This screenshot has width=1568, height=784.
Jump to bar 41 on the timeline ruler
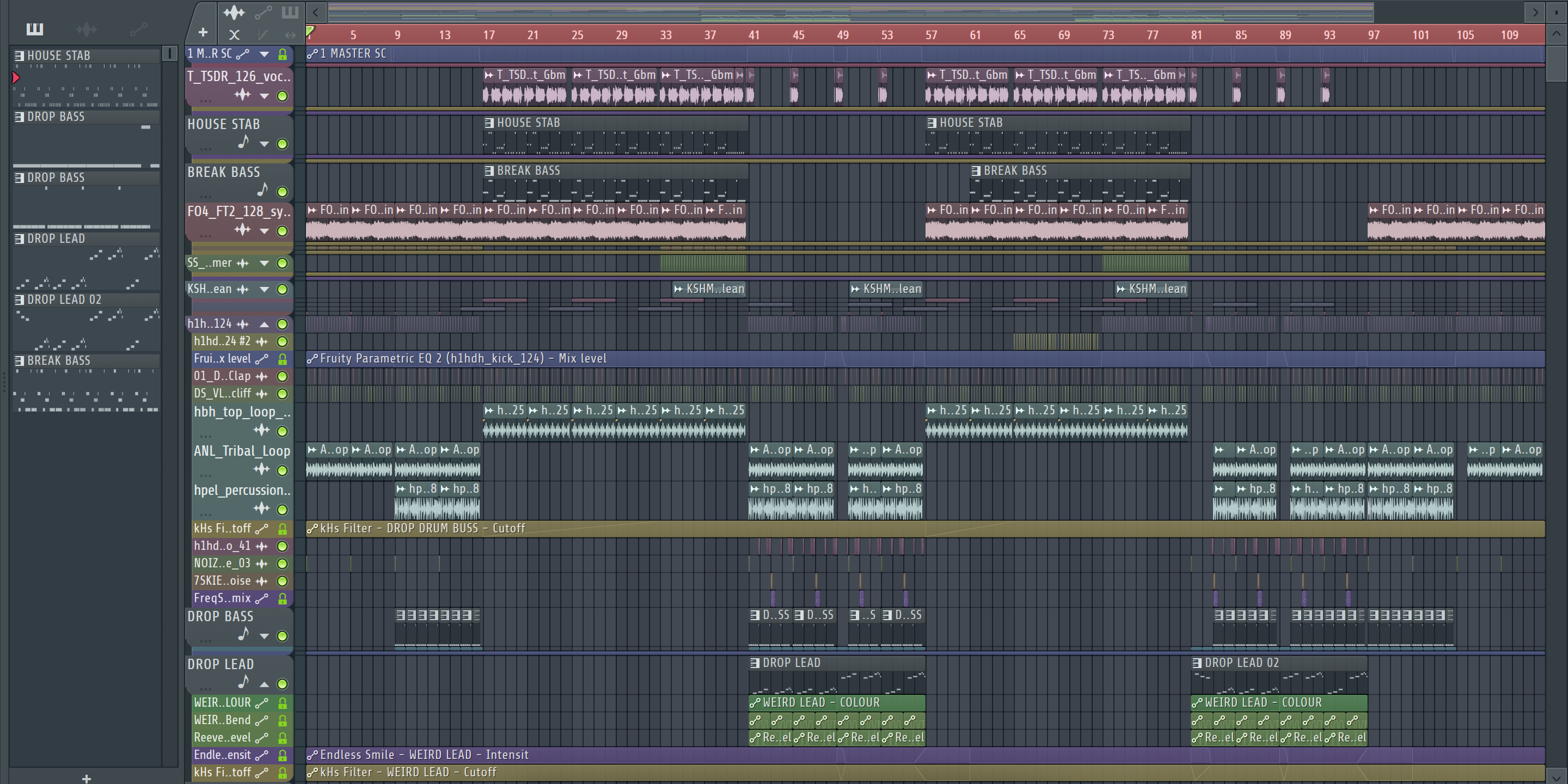(754, 35)
